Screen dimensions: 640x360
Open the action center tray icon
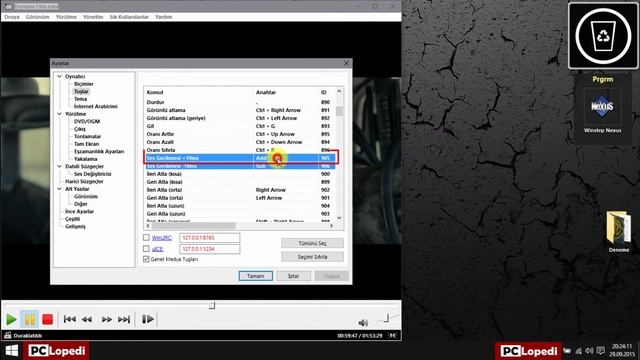(600, 351)
